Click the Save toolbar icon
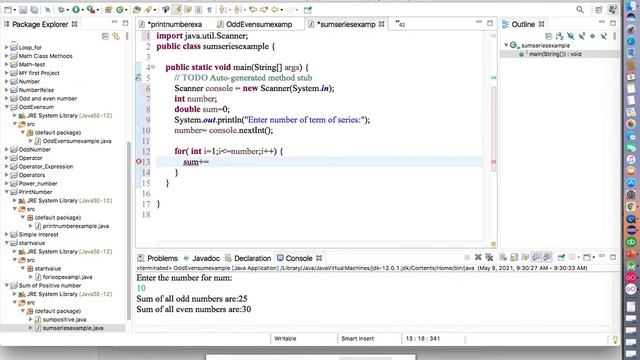640x360 pixels. click(x=23, y=9)
